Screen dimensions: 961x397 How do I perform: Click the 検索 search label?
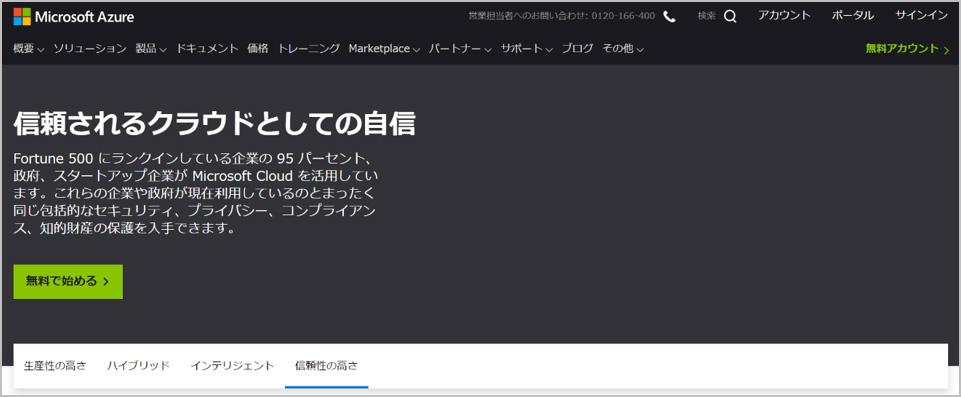[707, 17]
